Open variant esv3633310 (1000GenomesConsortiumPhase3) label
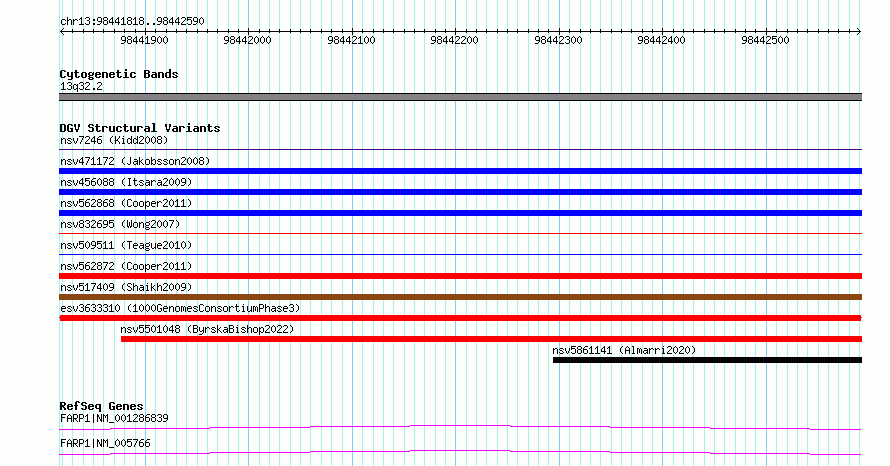Screen dimensions: 890x466 (x=180, y=308)
